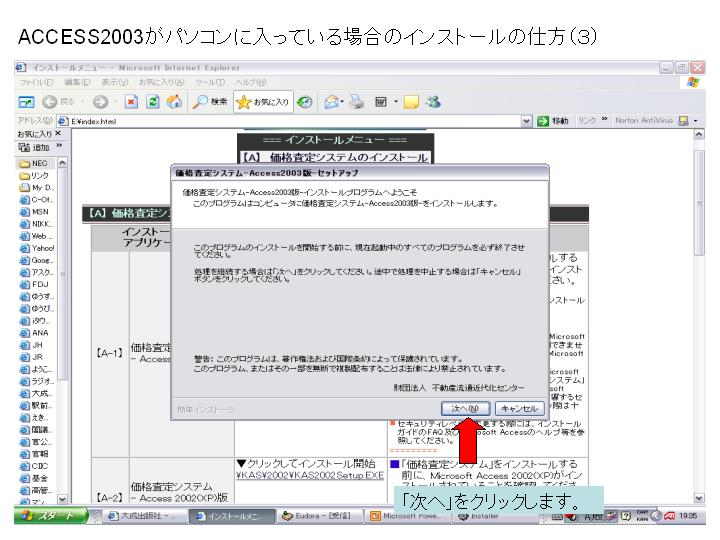The image size is (720, 540).
Task: Open the 表示(V) menu
Action: [114, 82]
